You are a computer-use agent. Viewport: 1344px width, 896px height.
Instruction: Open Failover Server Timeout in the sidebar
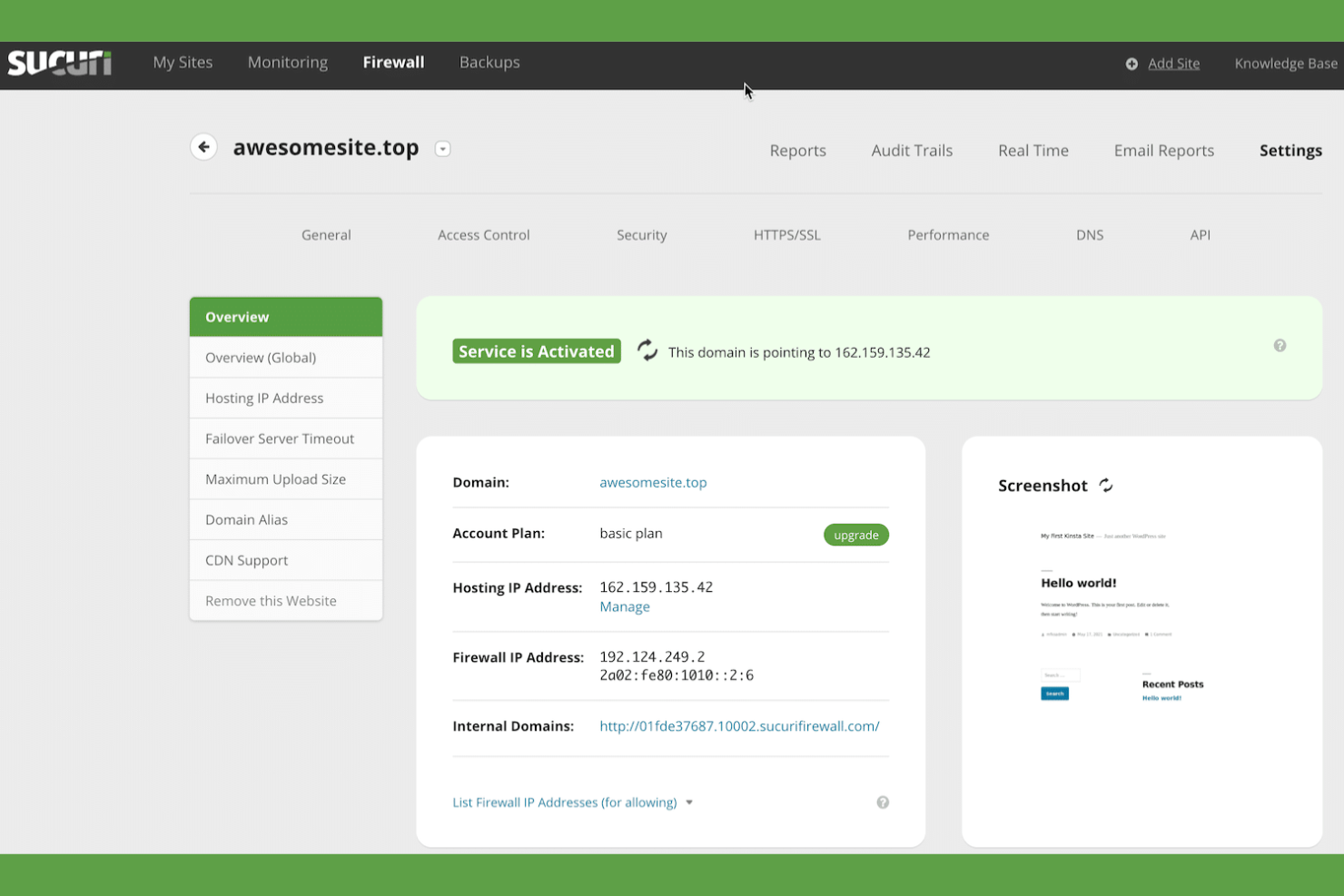pyautogui.click(x=286, y=438)
